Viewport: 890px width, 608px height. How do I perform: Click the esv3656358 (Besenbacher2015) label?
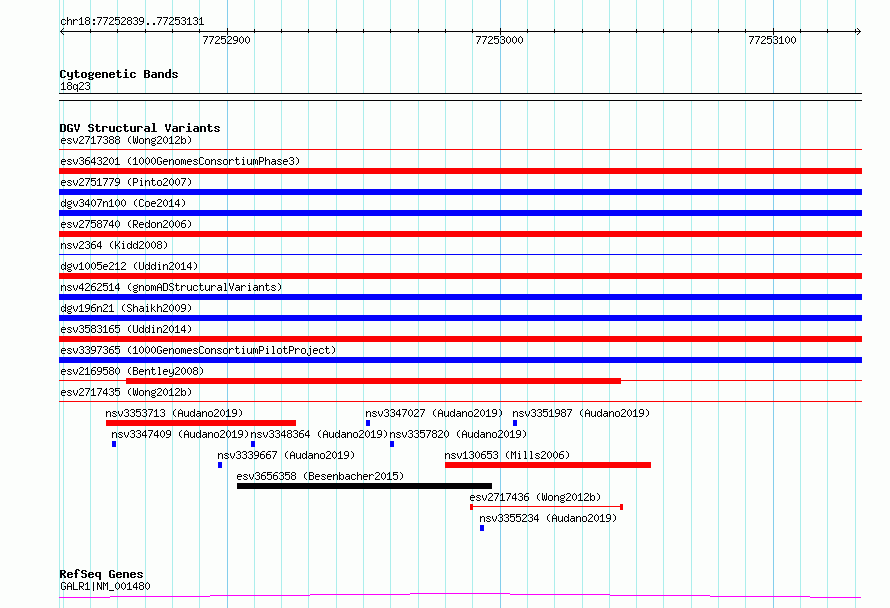[x=321, y=476]
